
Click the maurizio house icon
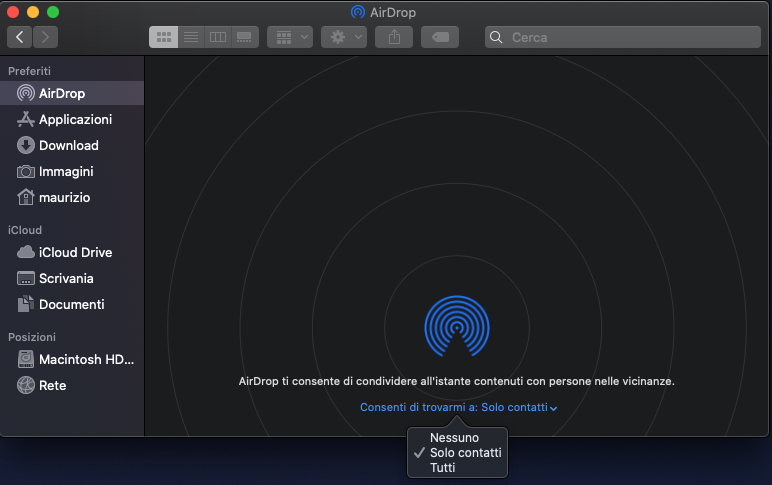click(26, 197)
